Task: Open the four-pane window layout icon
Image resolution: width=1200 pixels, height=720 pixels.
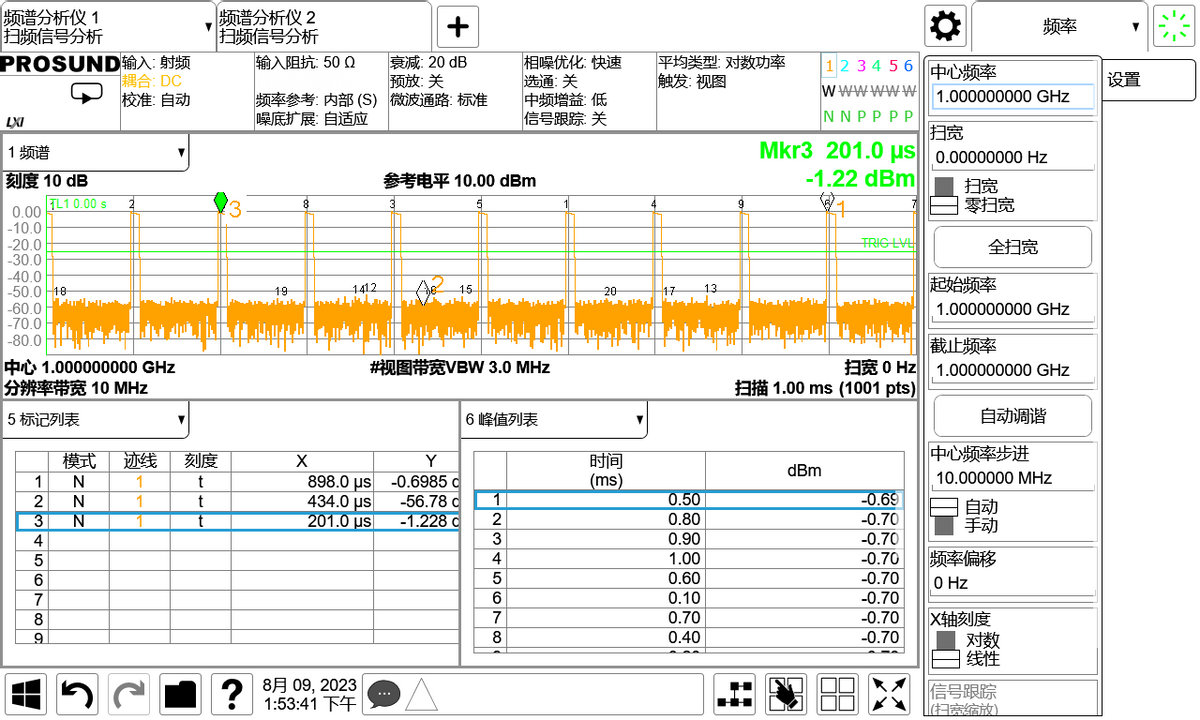Action: tap(837, 694)
